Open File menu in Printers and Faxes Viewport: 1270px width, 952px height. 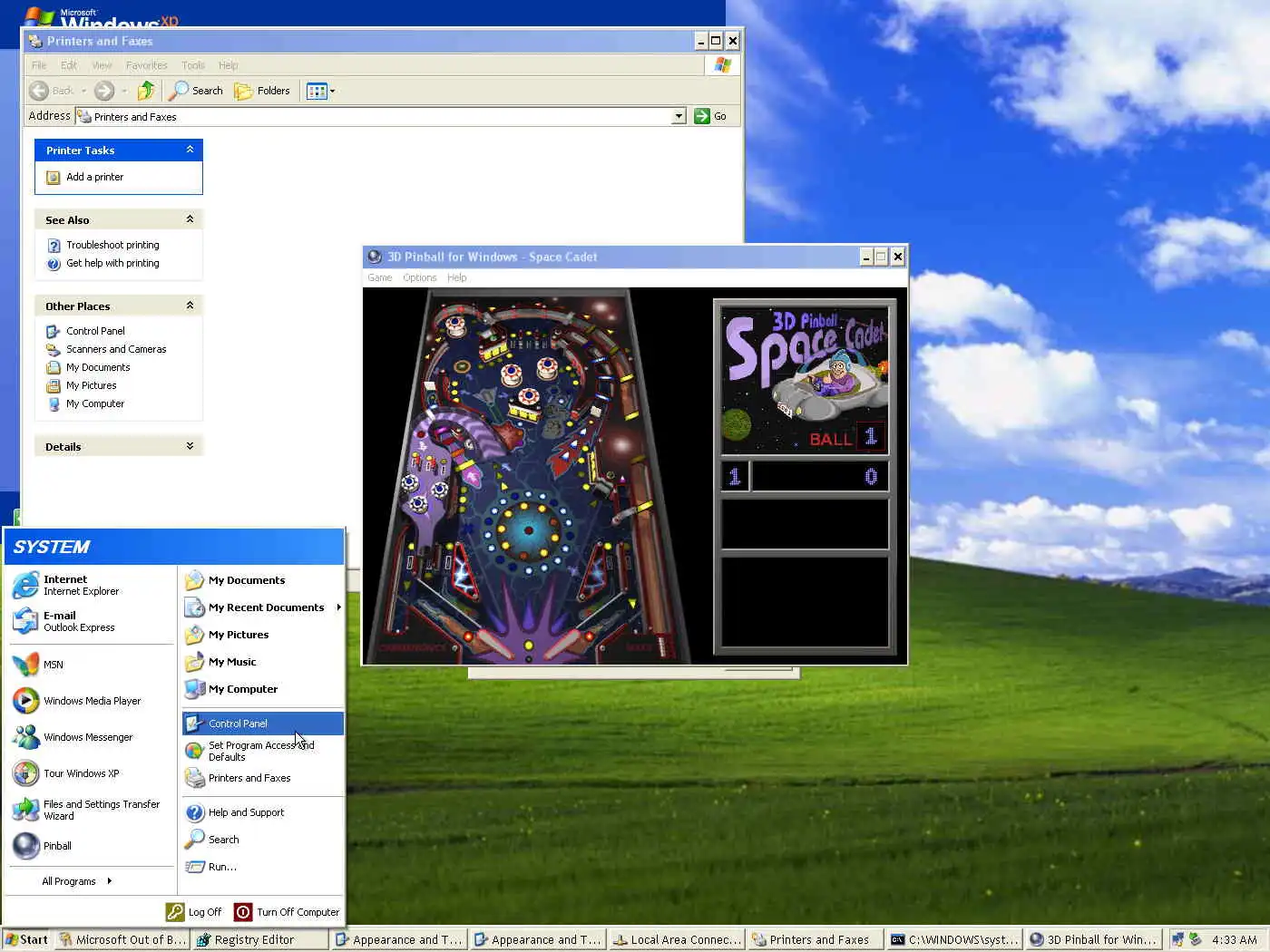click(x=39, y=65)
